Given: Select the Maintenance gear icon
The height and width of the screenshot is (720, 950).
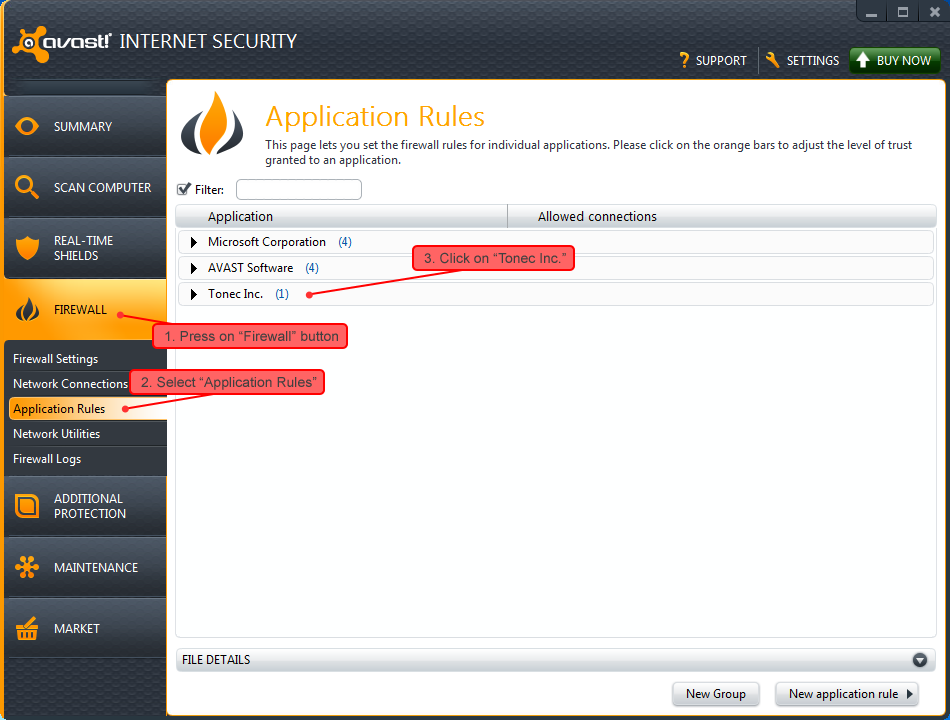Looking at the screenshot, I should click(27, 567).
